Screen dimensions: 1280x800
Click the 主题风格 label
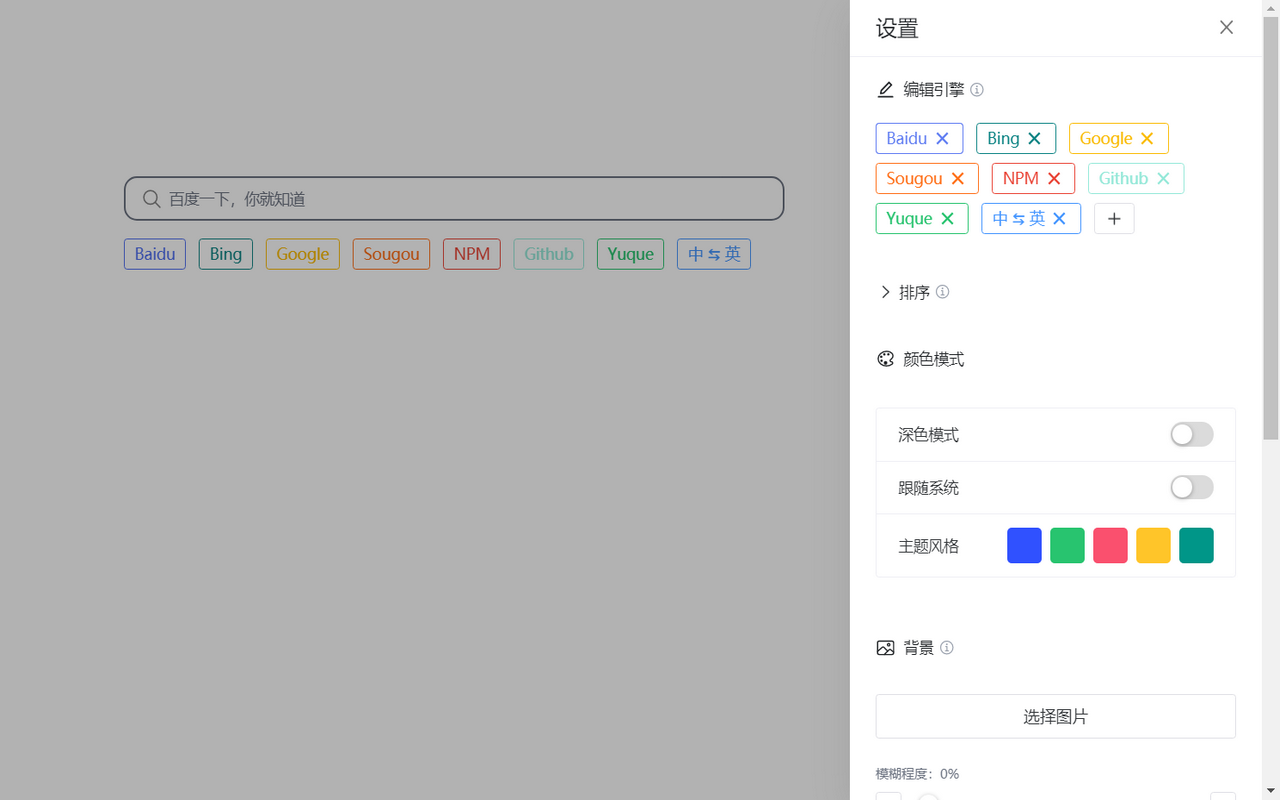pos(928,546)
